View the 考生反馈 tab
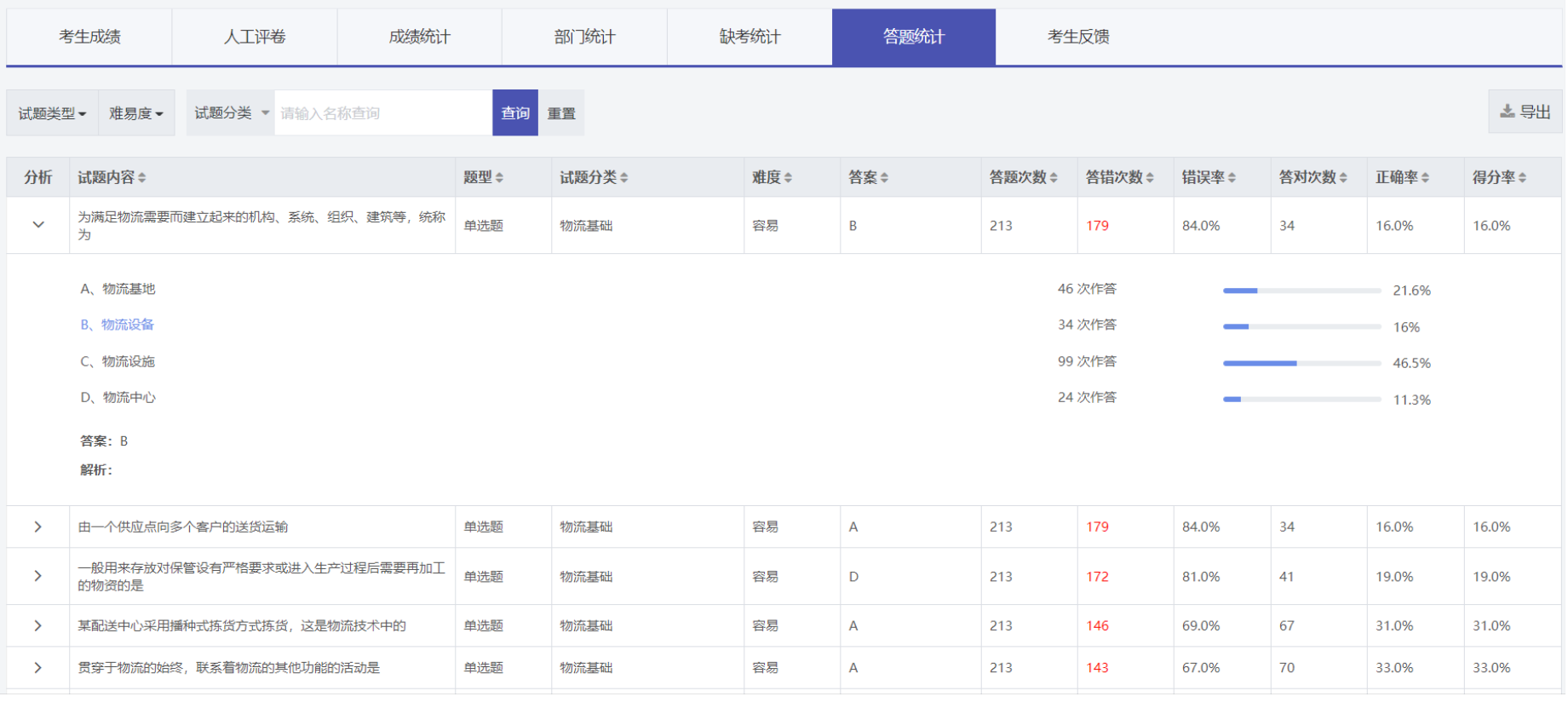Screen dimensions: 1568x708 coord(1078,37)
